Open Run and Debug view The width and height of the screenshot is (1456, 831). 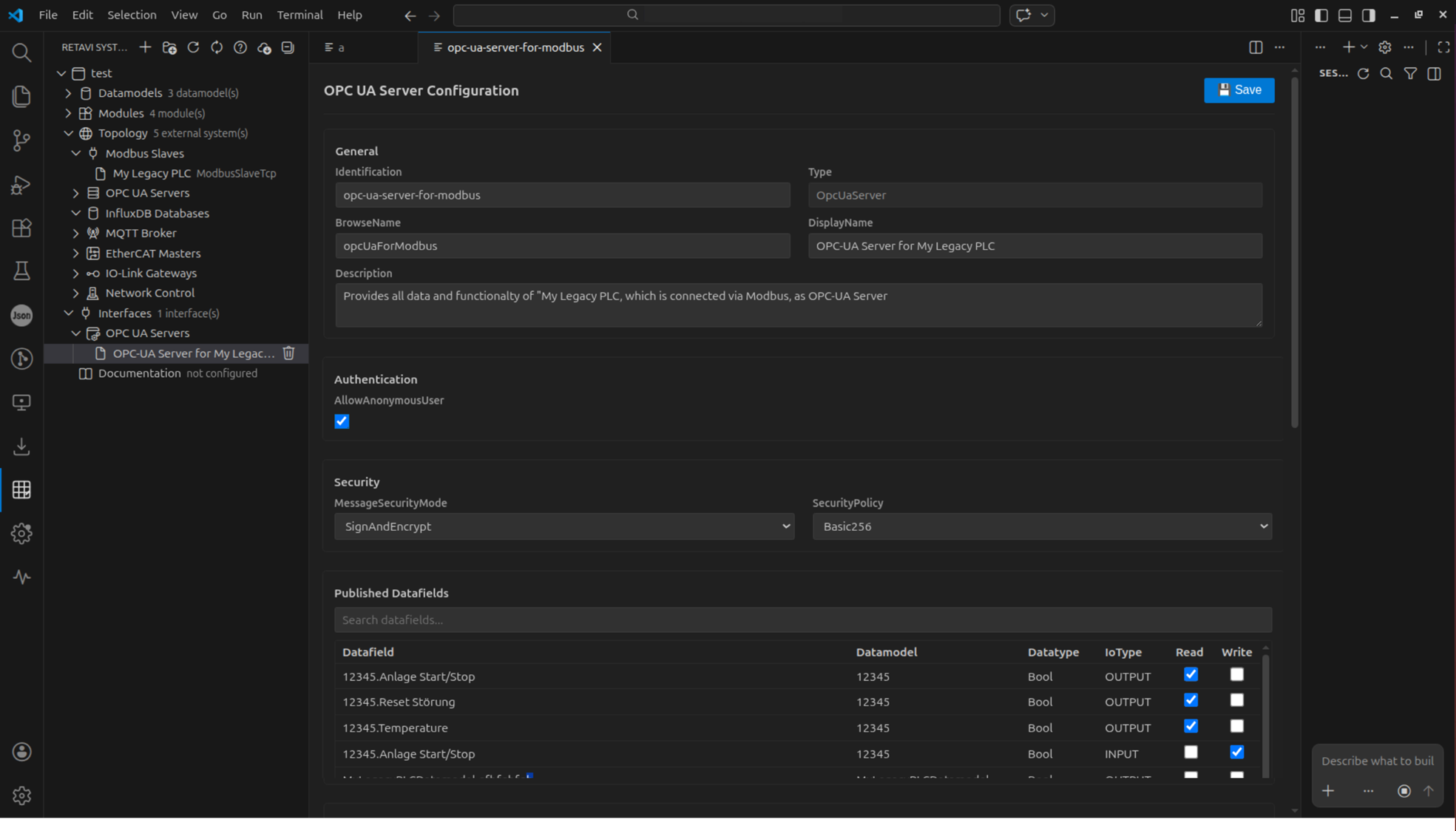point(21,184)
